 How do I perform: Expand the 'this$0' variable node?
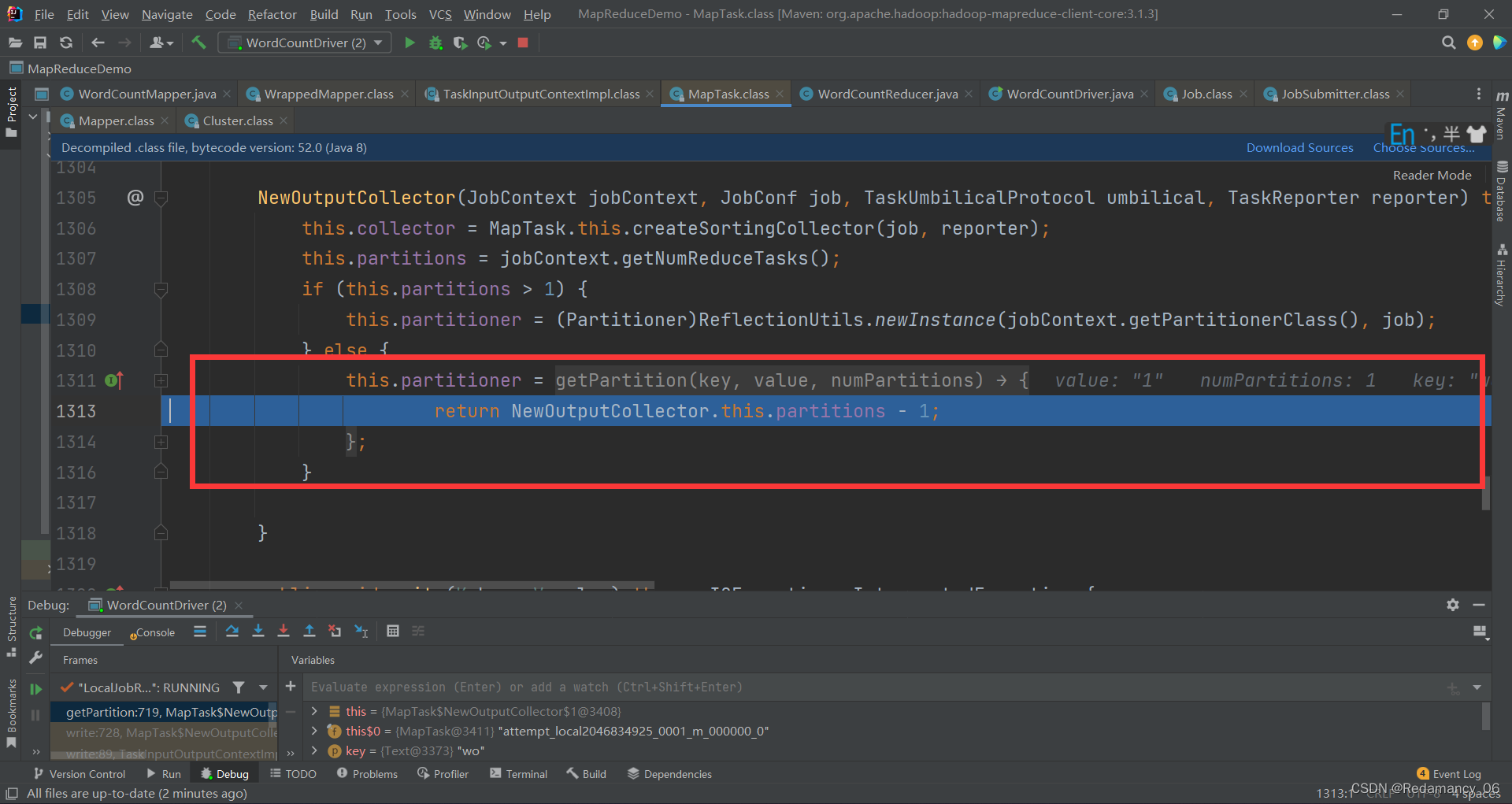pos(314,732)
